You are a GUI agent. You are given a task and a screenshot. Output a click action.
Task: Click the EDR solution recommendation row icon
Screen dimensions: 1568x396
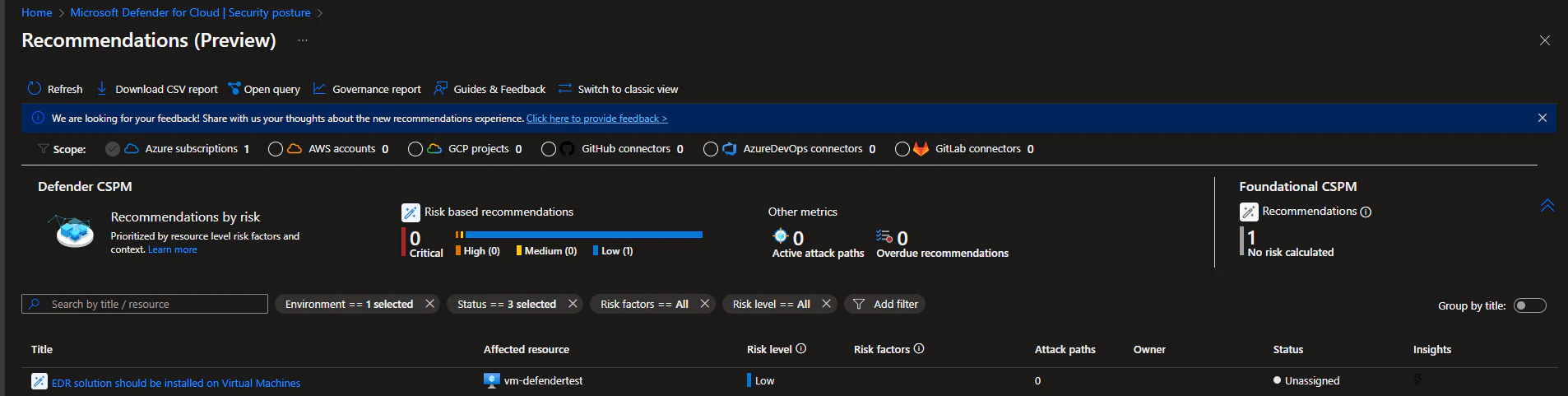point(39,381)
